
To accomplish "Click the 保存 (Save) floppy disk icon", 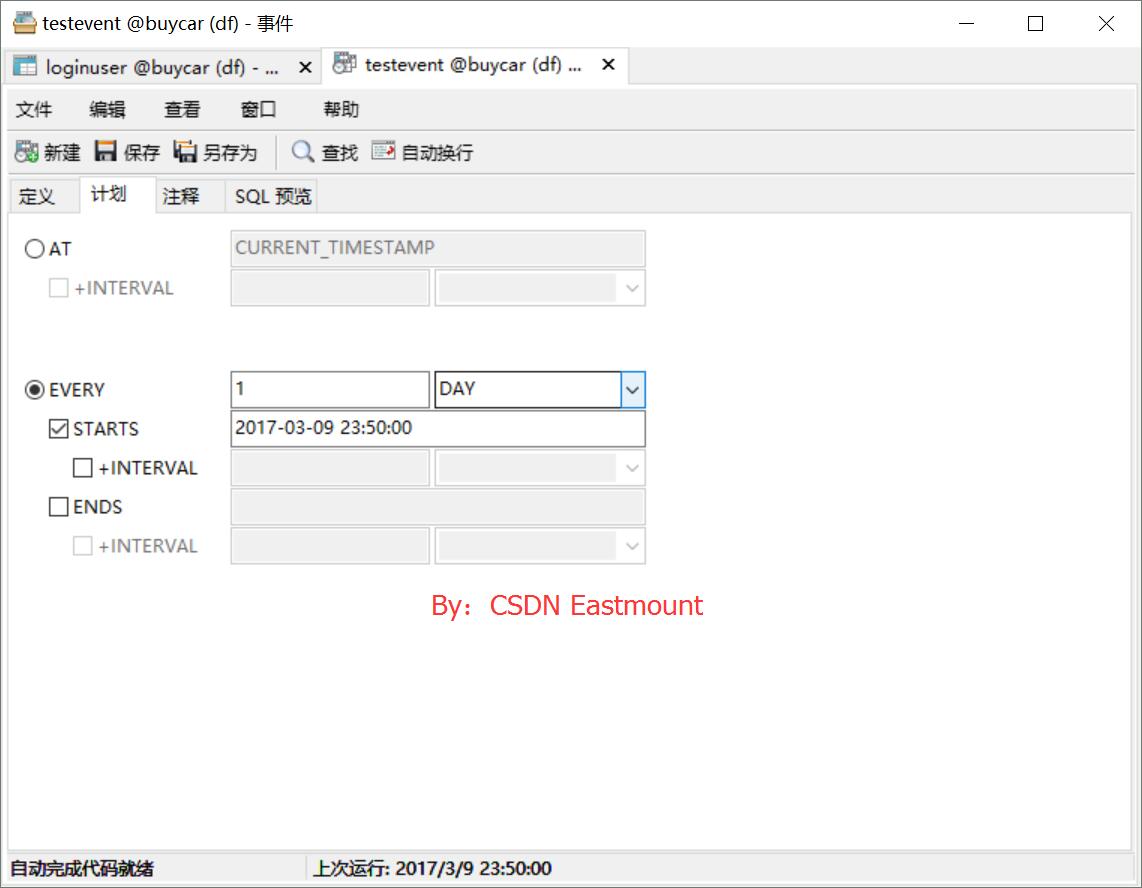I will pyautogui.click(x=106, y=152).
